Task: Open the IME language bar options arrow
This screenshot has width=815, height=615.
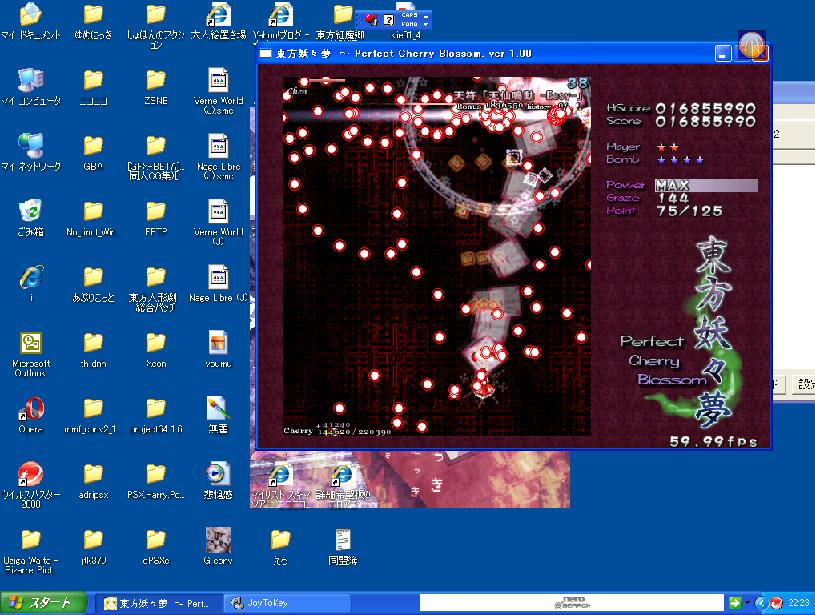Action: 426,24
